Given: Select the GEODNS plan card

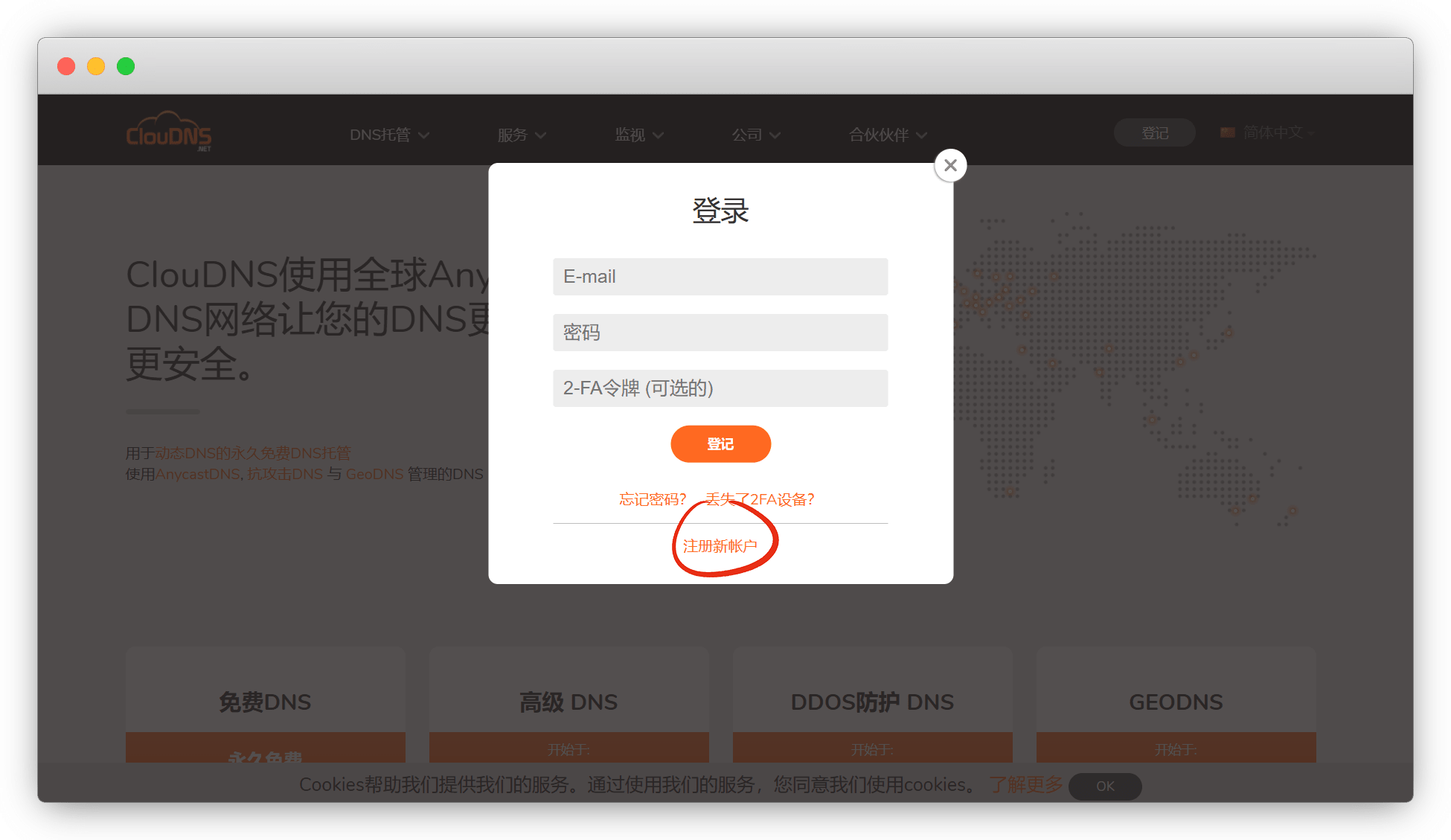Looking at the screenshot, I should (1176, 705).
